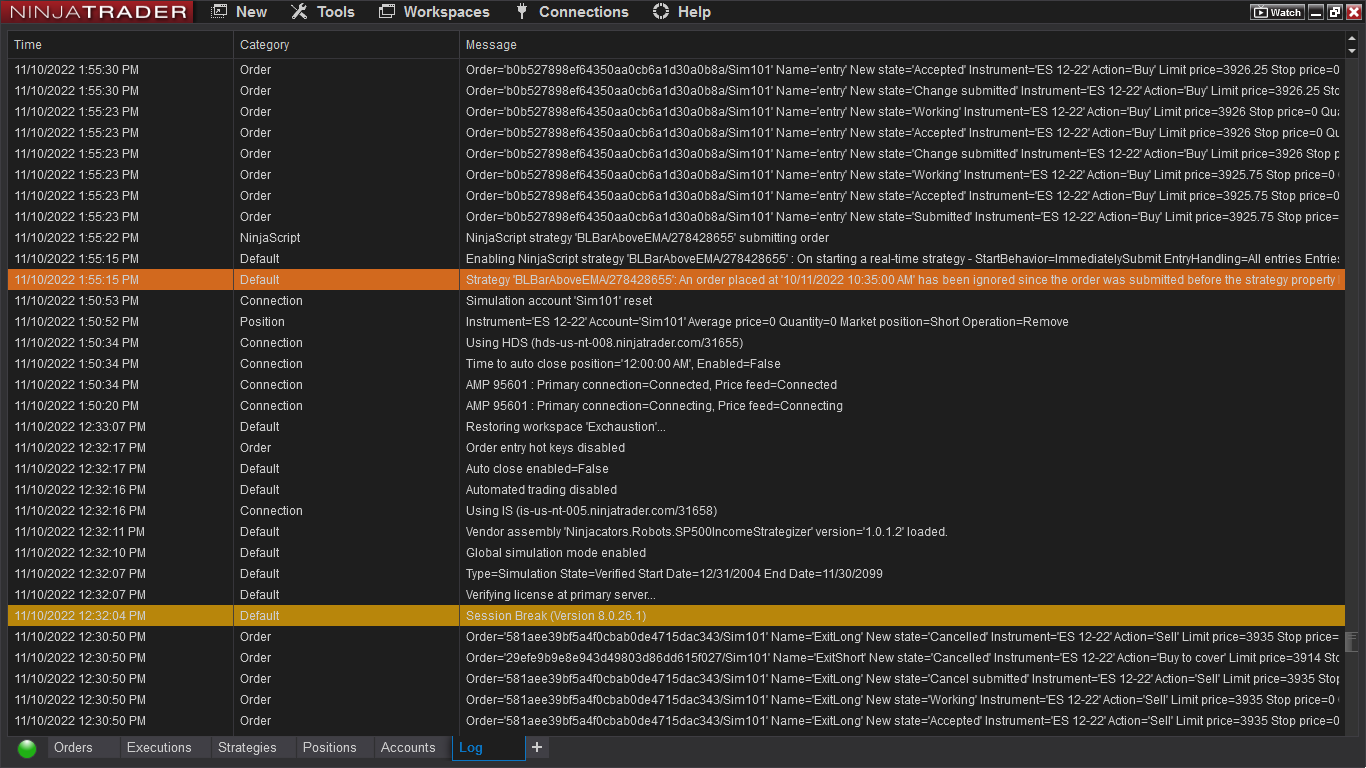Select the orange BLBarAboveEMA ignored-order log row
The image size is (1366, 768).
(676, 280)
